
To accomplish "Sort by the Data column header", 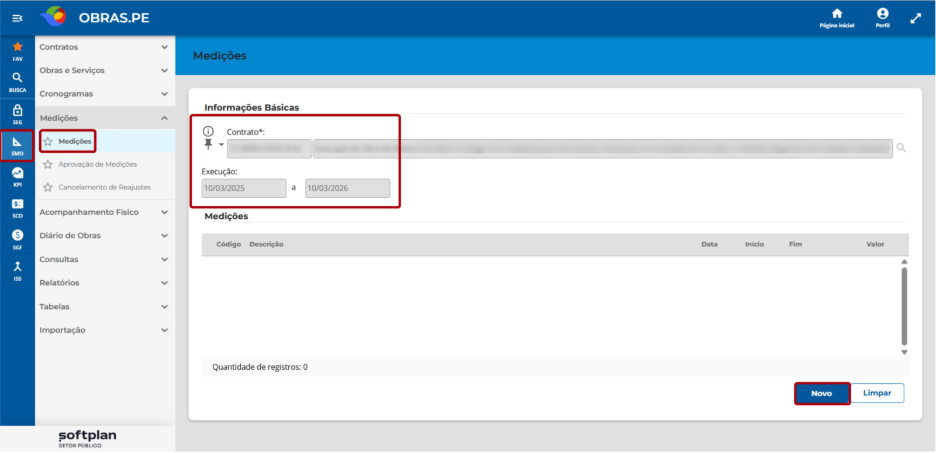I will click(x=709, y=244).
